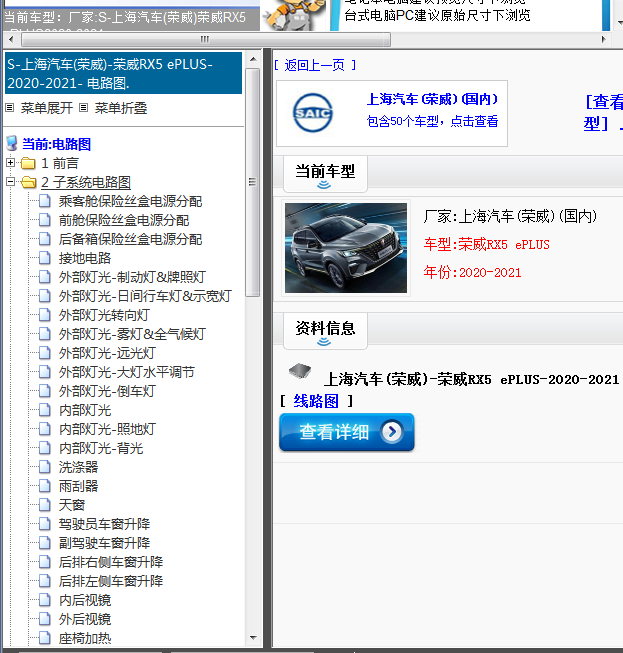Click 车型:荣威RX5 ePLUS red text
Screen dimensions: 623x653
pos(486,244)
